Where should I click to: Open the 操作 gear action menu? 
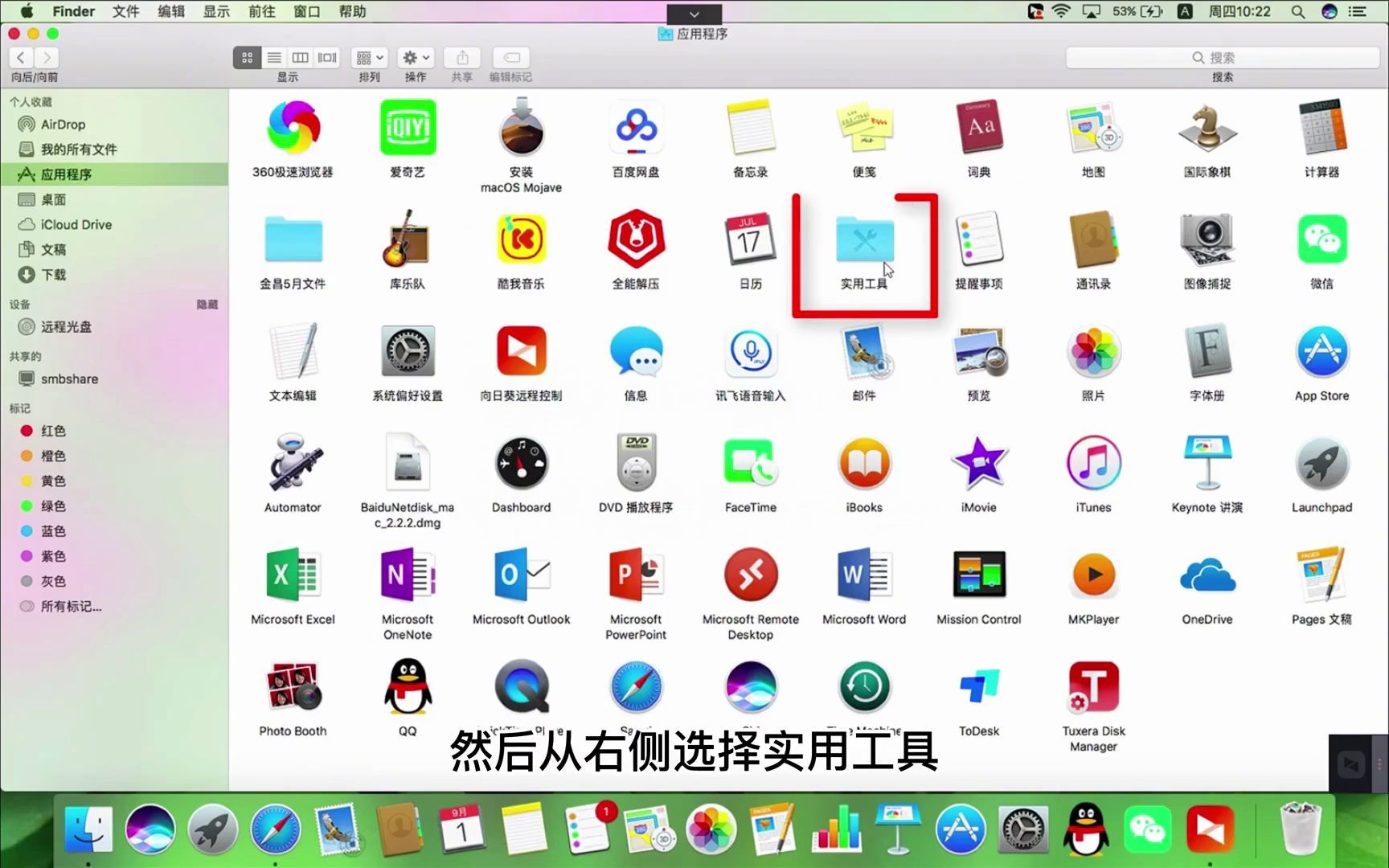(415, 57)
